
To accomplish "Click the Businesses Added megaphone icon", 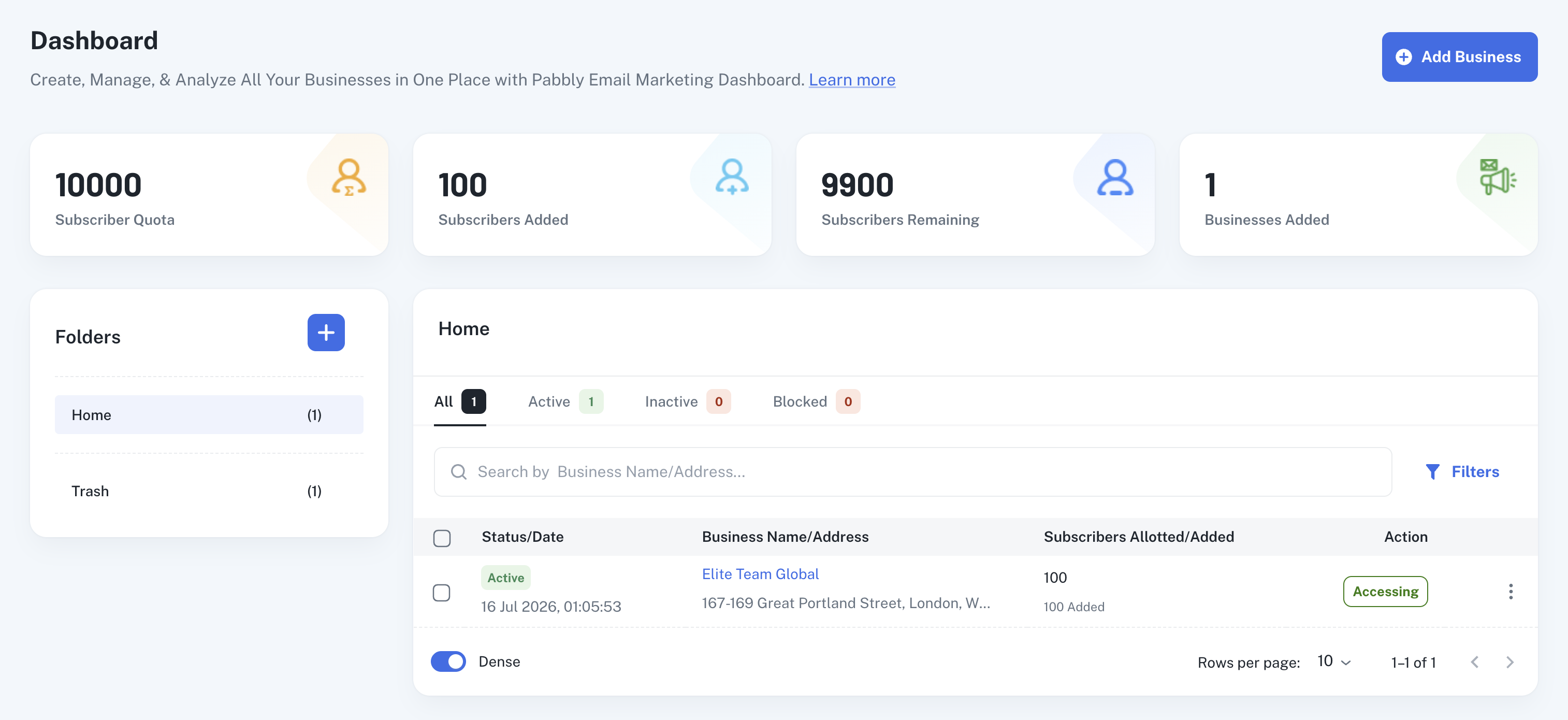I will [x=1498, y=177].
